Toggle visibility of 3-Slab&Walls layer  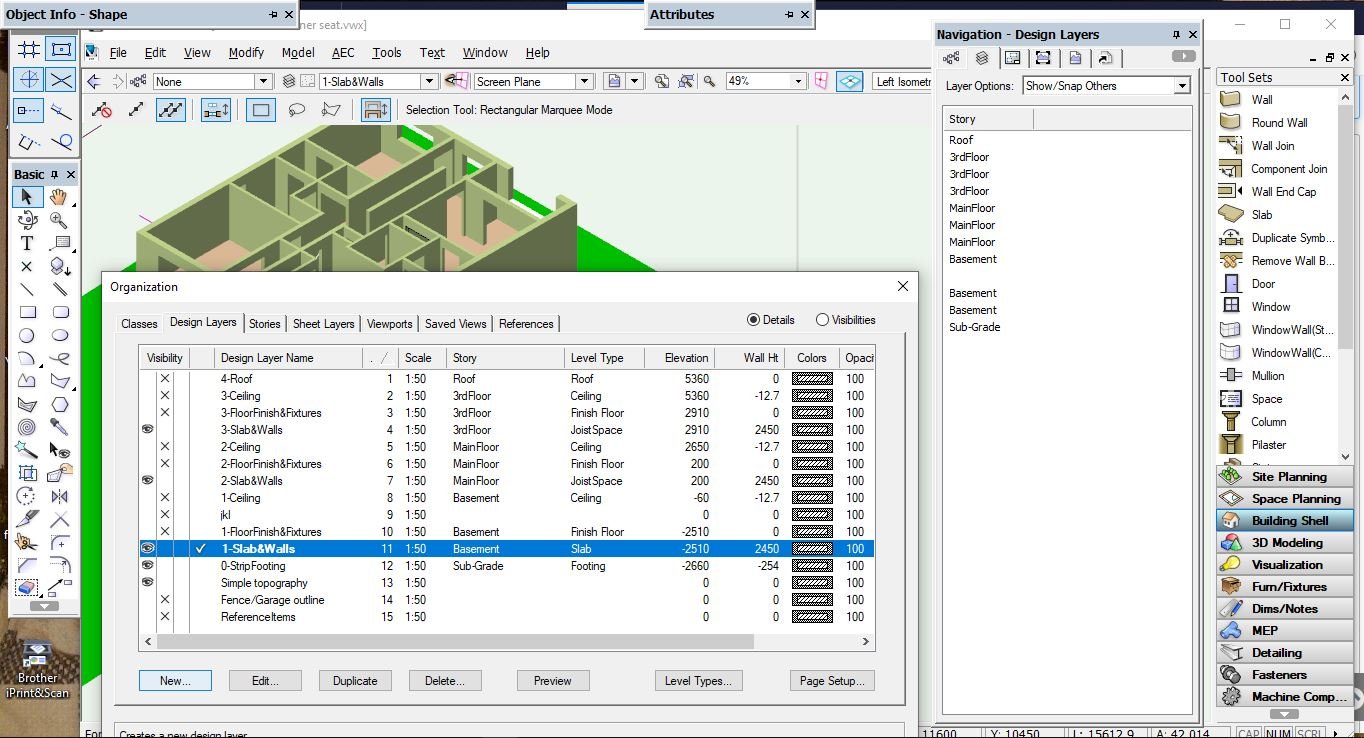(x=148, y=430)
